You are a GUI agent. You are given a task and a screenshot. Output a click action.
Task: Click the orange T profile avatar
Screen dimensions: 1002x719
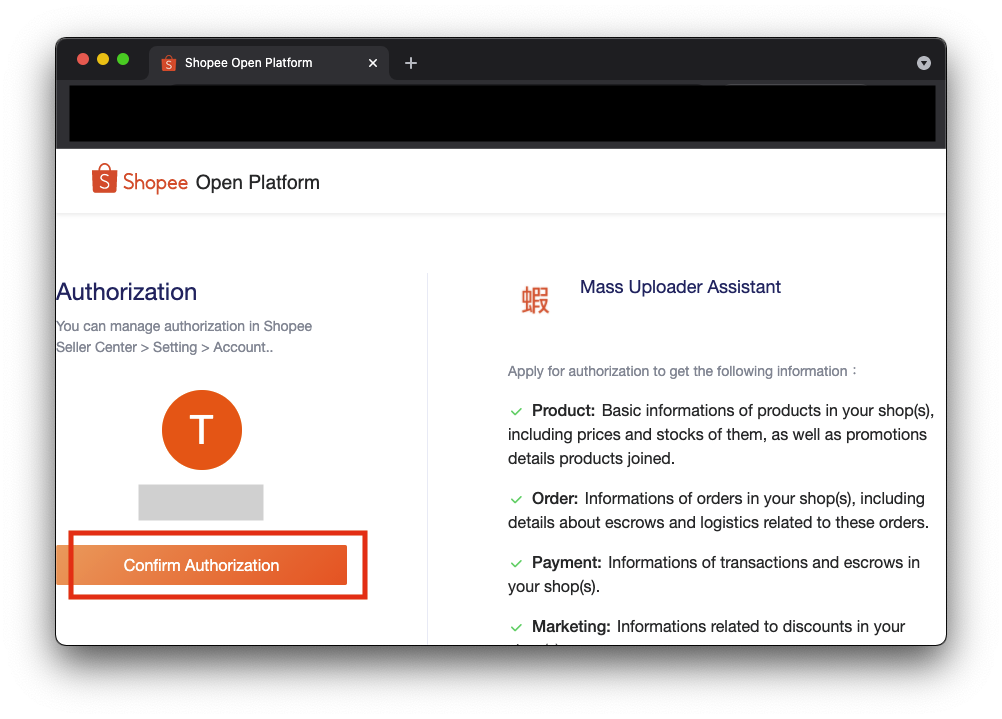[201, 430]
